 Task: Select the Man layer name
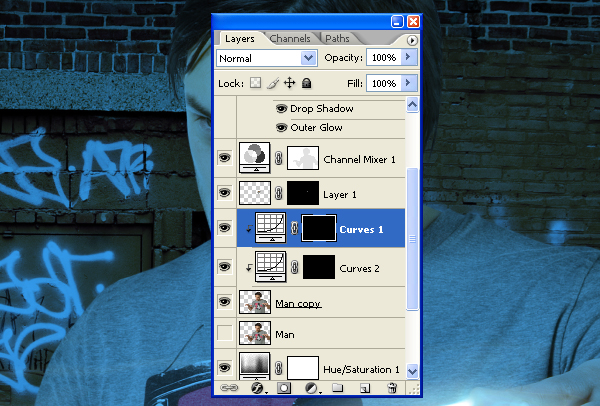click(x=285, y=335)
